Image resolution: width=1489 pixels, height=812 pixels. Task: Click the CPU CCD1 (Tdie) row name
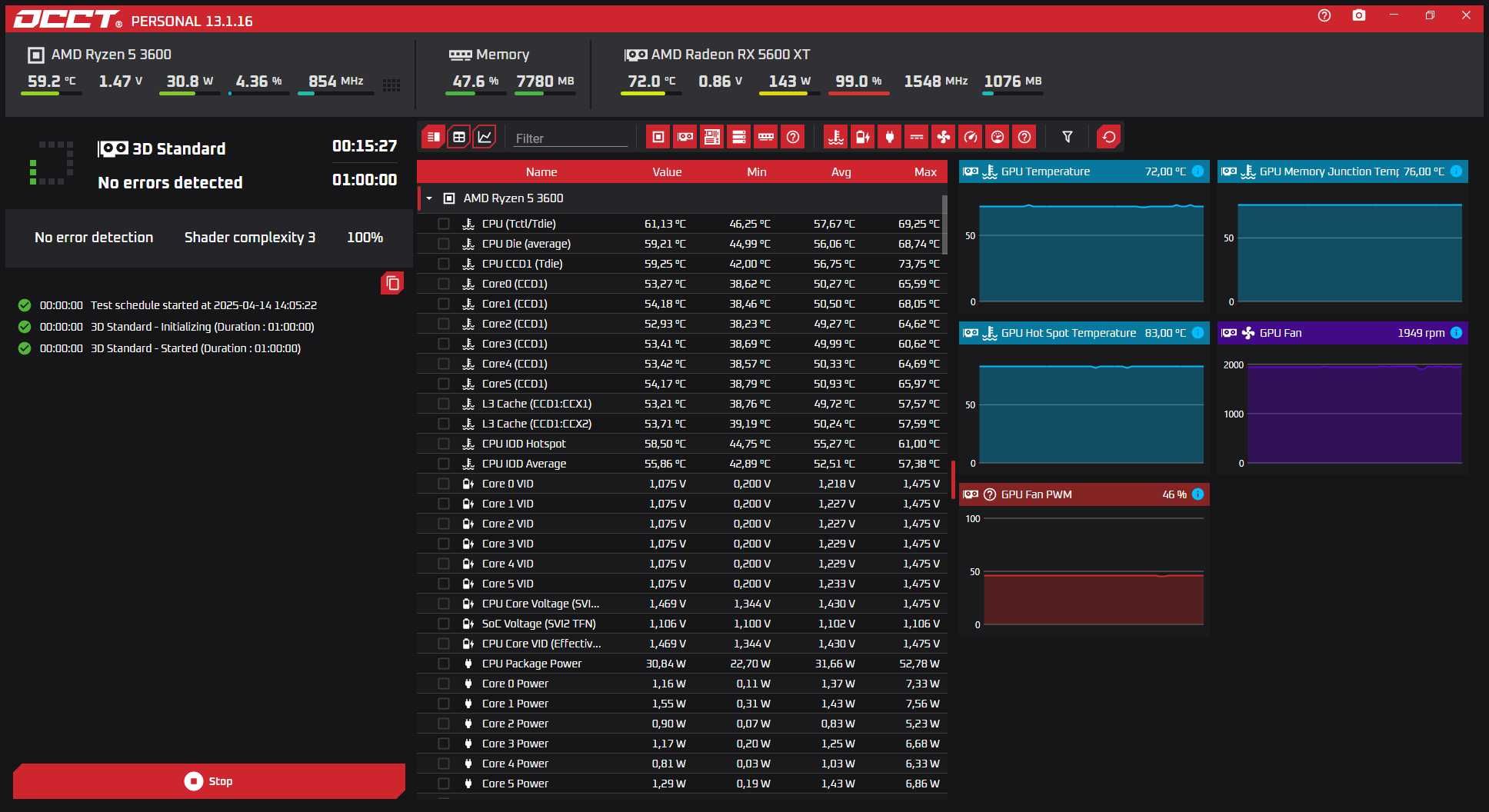click(522, 264)
